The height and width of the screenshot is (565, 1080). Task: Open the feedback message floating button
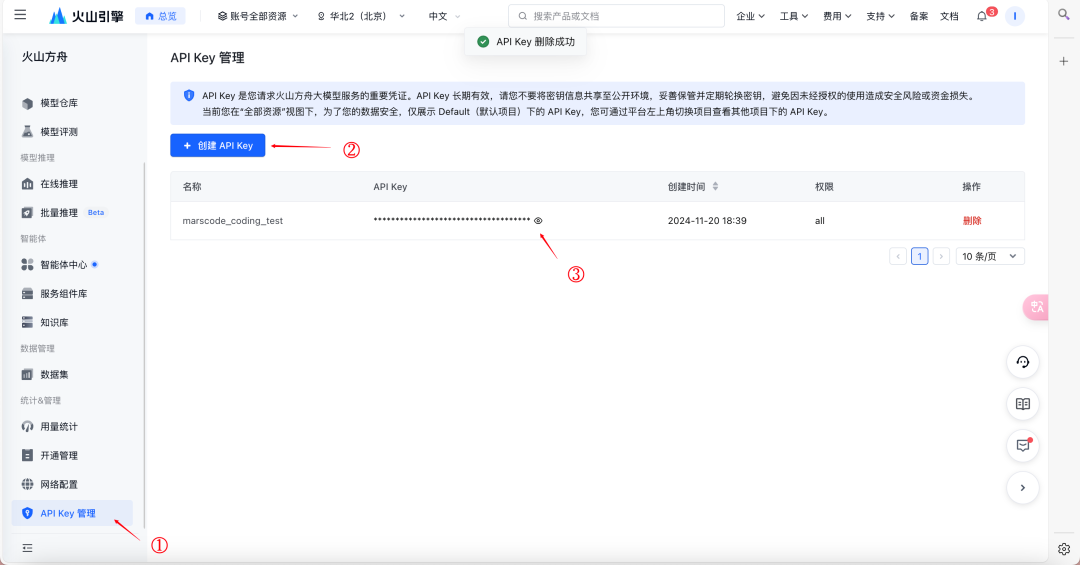pyautogui.click(x=1023, y=446)
